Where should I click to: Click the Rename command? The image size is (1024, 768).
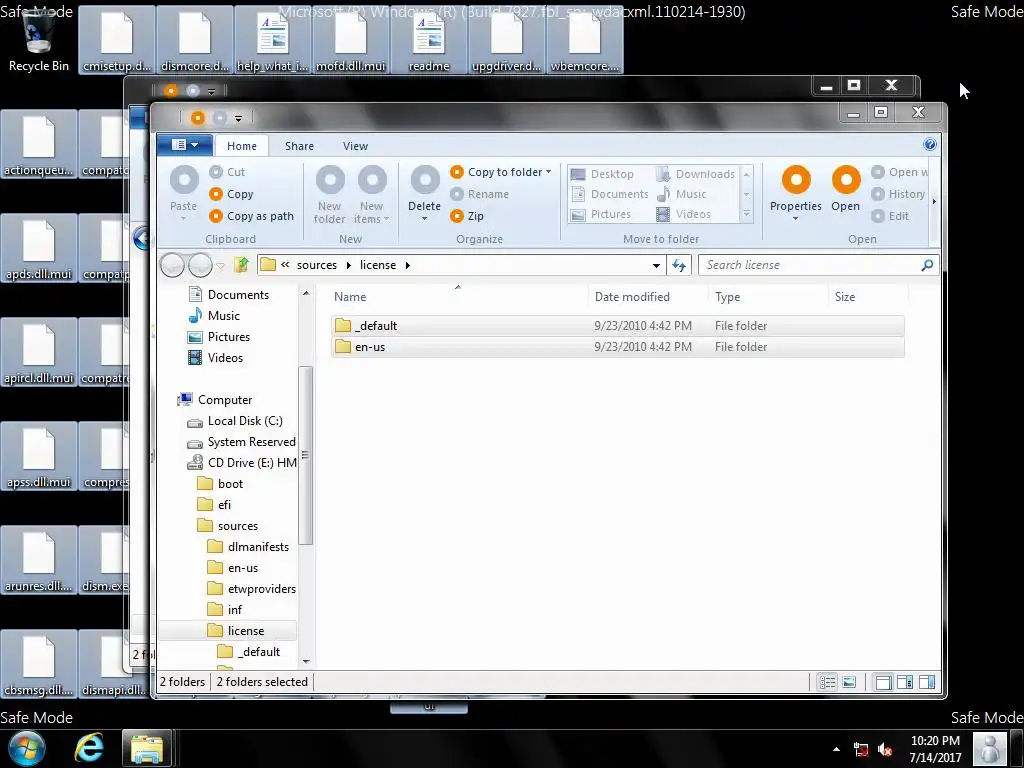(479, 194)
